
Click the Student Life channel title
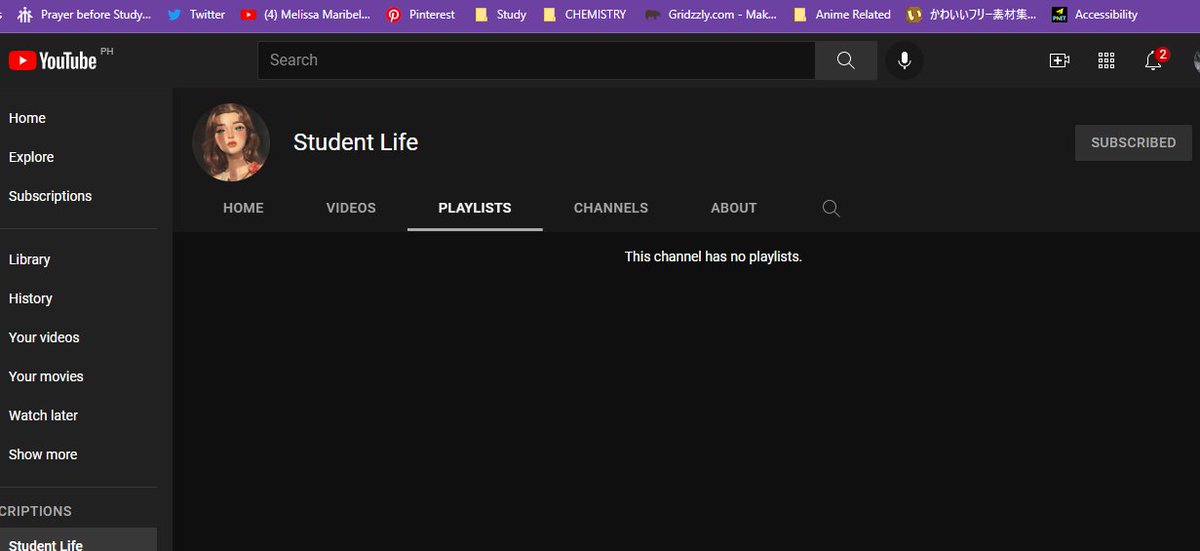(x=355, y=142)
